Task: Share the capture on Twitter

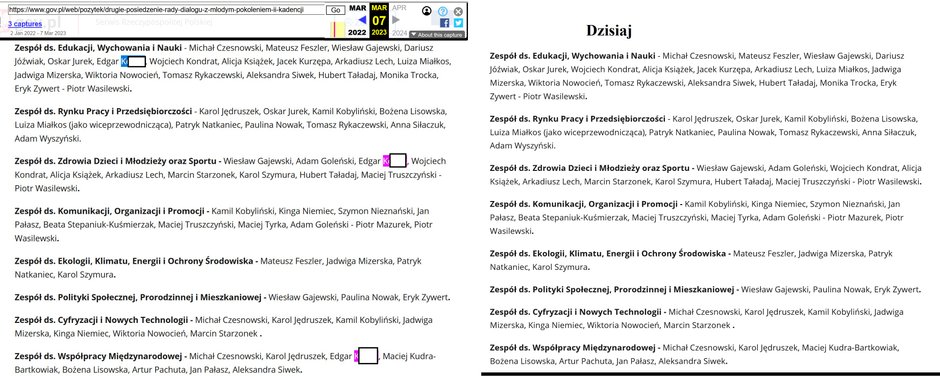Action: 458,23
